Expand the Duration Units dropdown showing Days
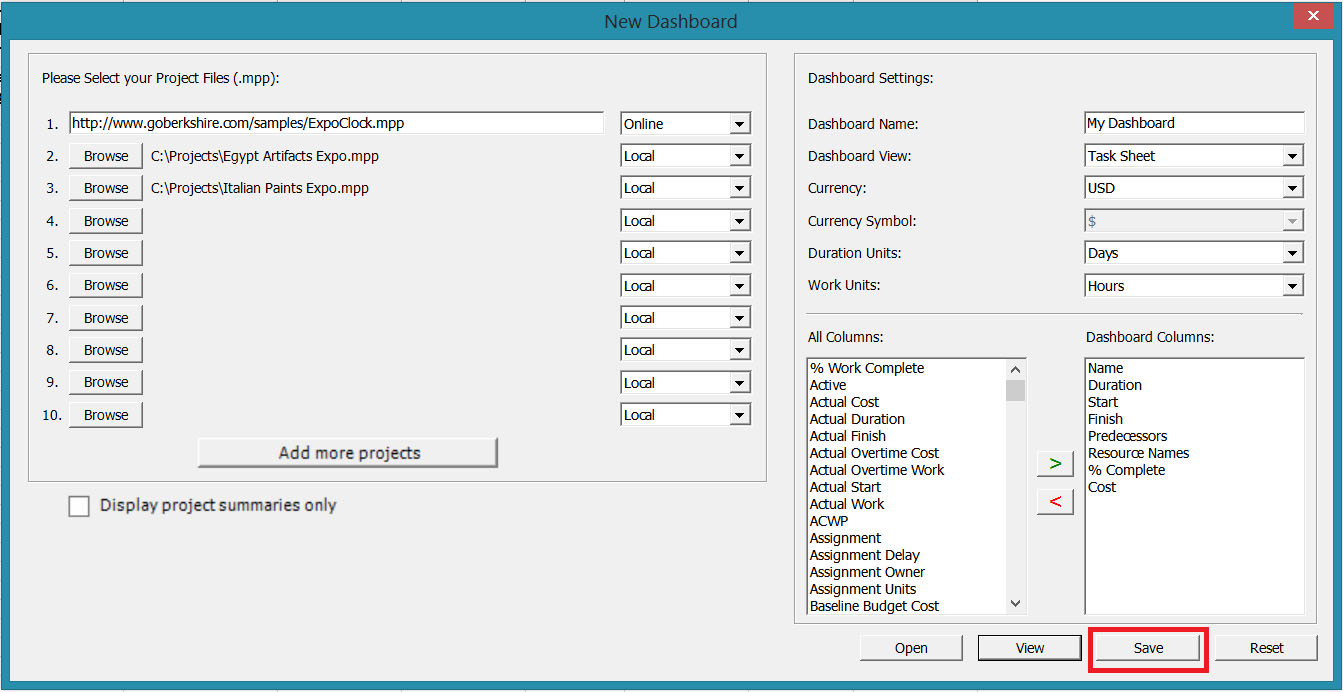The height and width of the screenshot is (692, 1343). [1294, 252]
